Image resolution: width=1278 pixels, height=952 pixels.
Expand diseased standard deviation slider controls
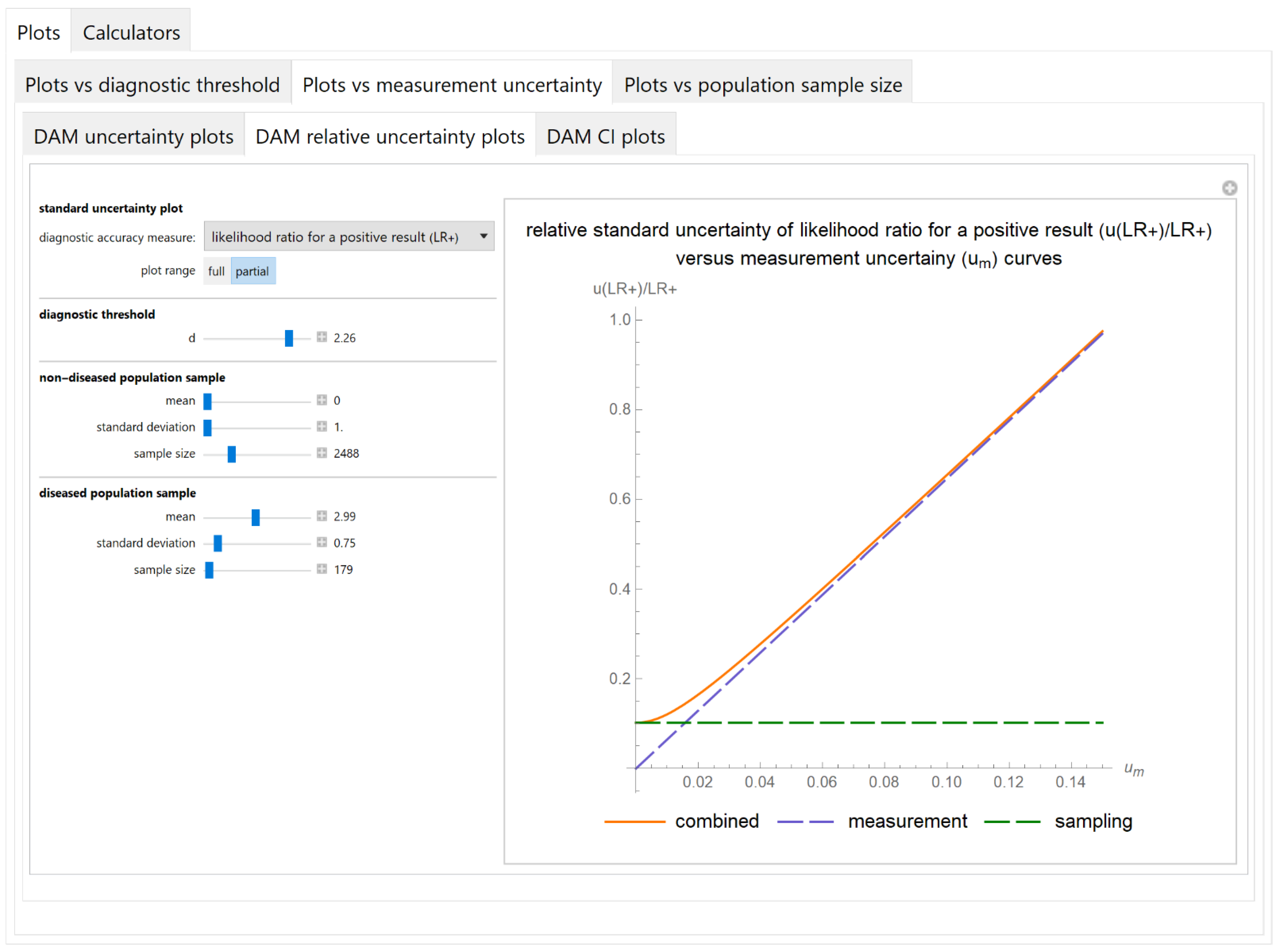(322, 542)
